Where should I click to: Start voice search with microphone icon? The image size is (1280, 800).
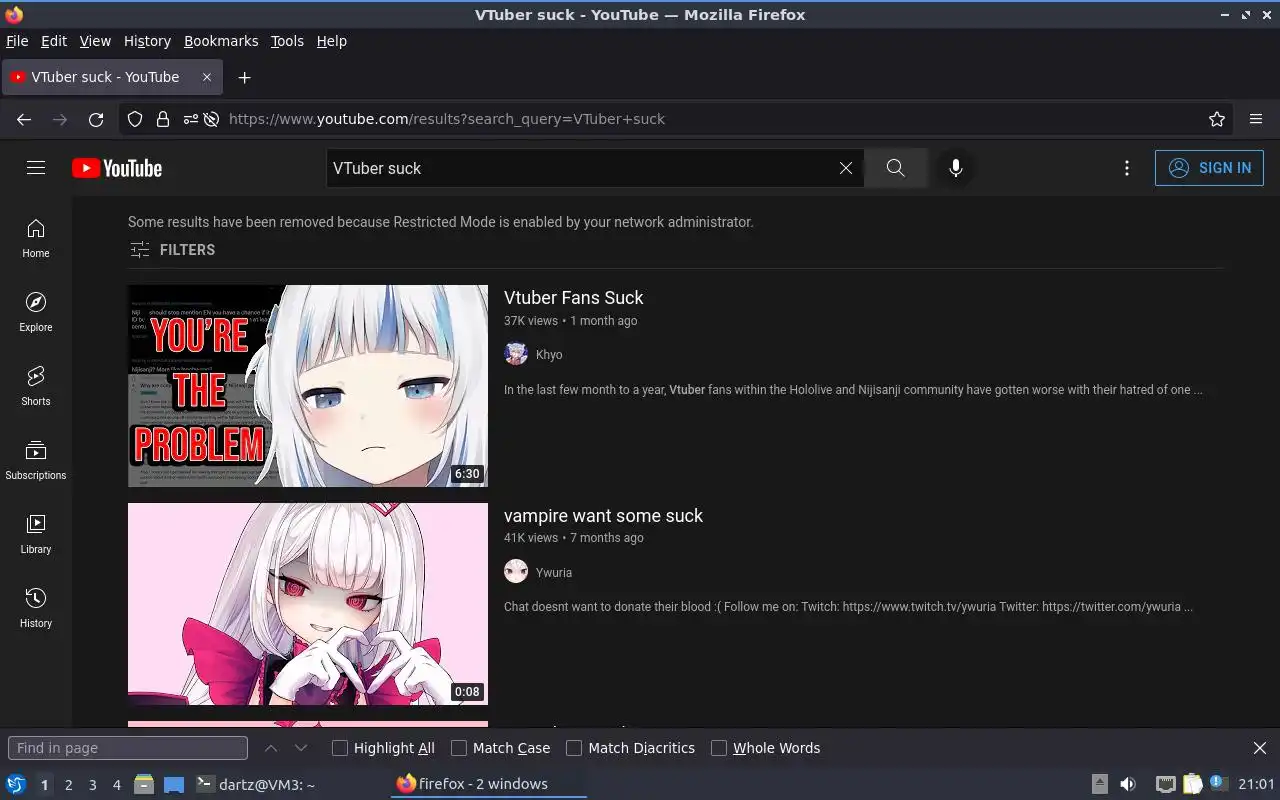pyautogui.click(x=956, y=168)
